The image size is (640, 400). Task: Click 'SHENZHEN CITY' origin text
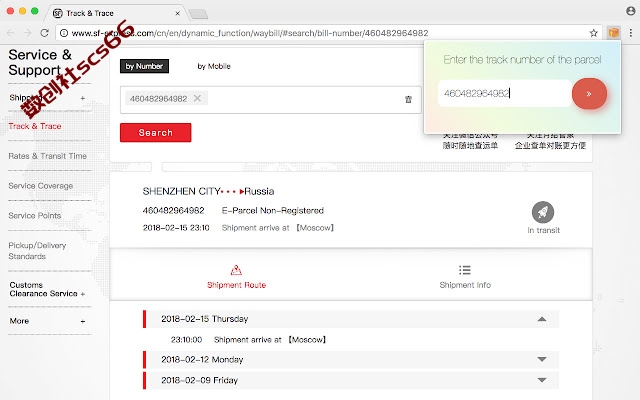[181, 191]
